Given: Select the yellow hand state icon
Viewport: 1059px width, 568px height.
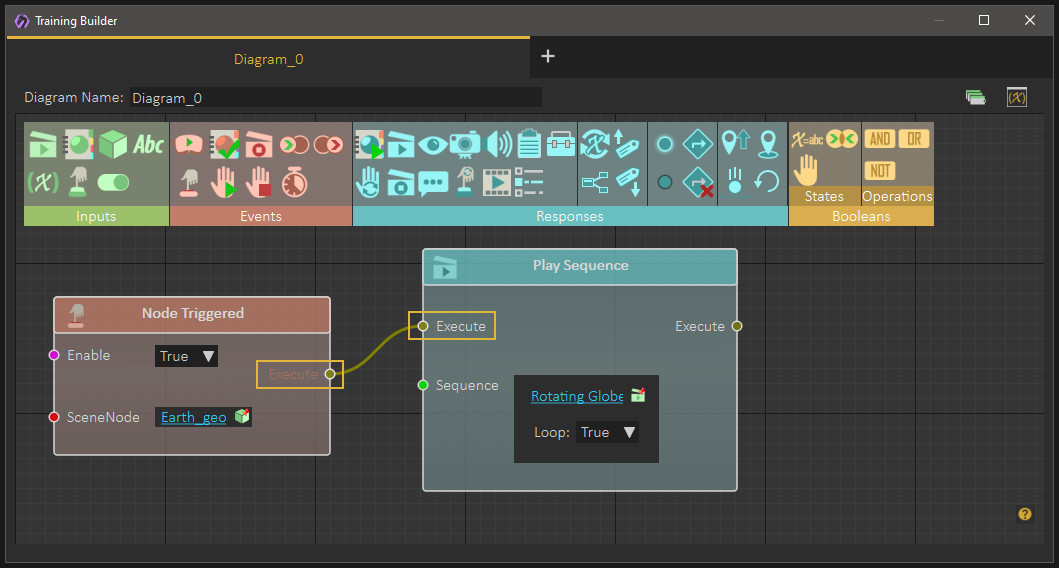Looking at the screenshot, I should (805, 170).
